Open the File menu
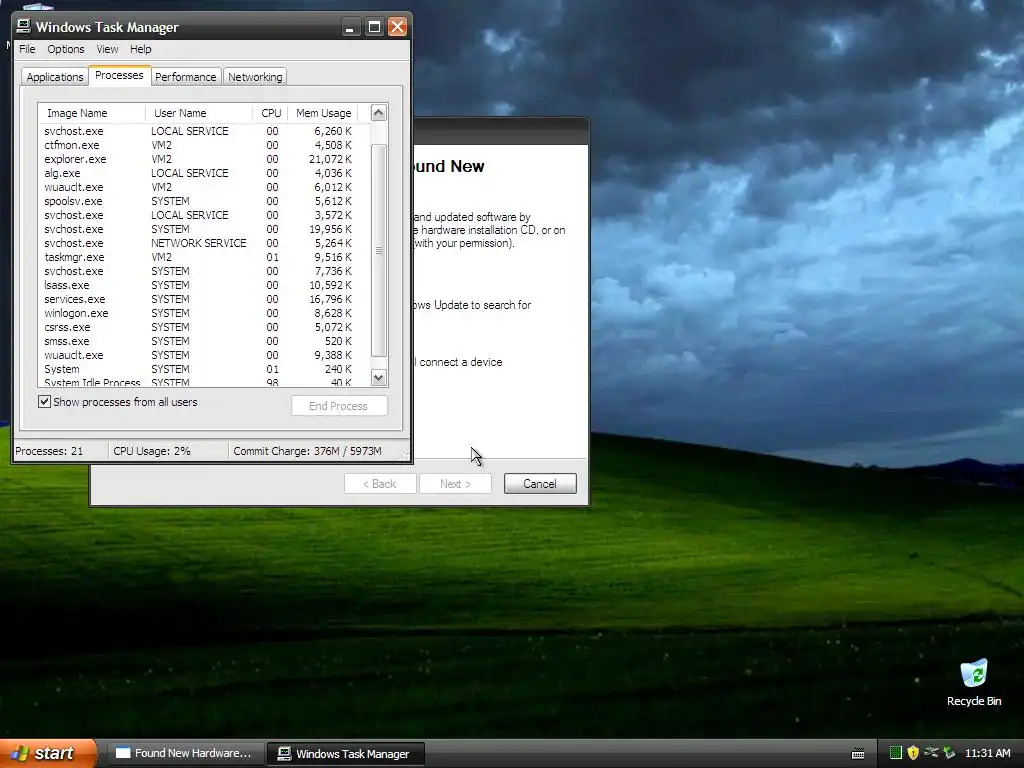This screenshot has width=1024, height=768. coord(27,49)
